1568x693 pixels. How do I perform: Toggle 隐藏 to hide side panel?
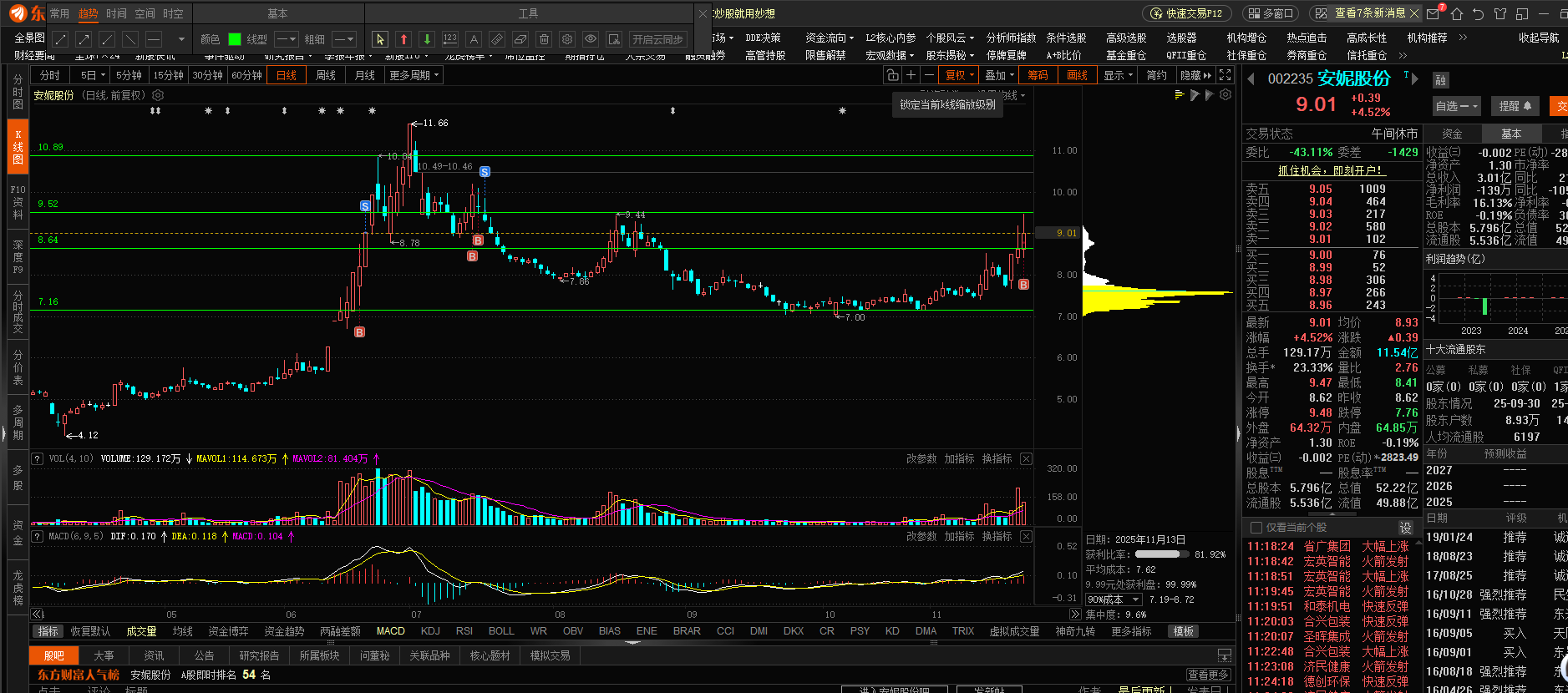[x=1195, y=75]
